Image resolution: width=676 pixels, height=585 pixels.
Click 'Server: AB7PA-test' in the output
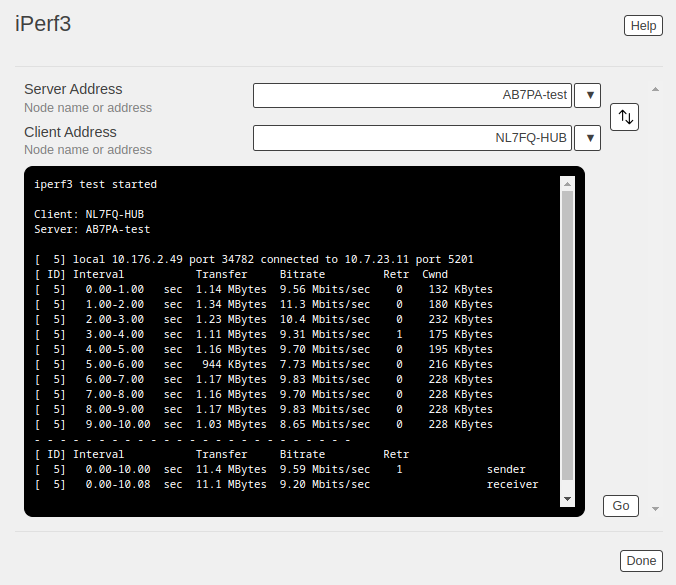92,229
